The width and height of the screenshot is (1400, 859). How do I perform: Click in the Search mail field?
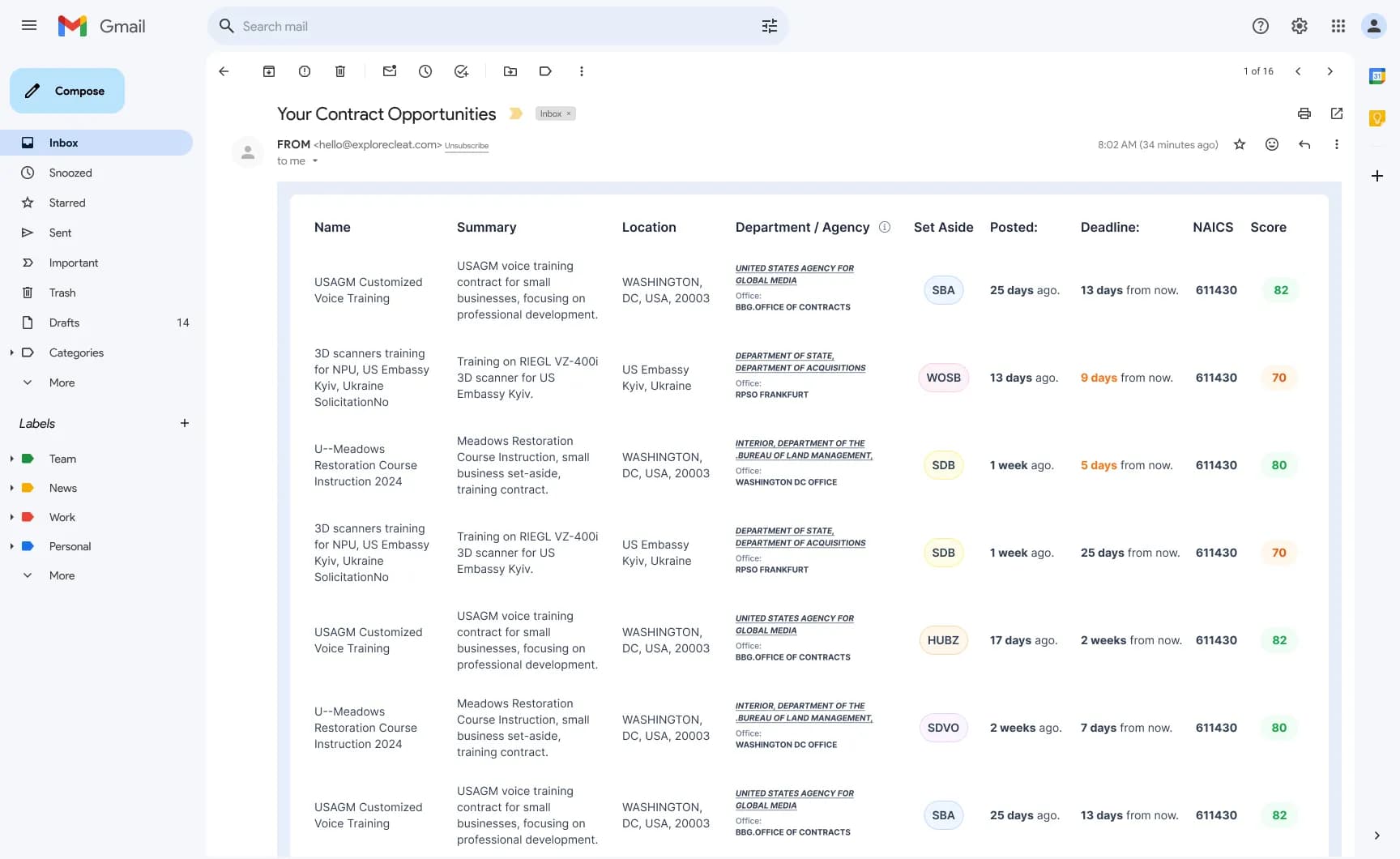(x=497, y=26)
